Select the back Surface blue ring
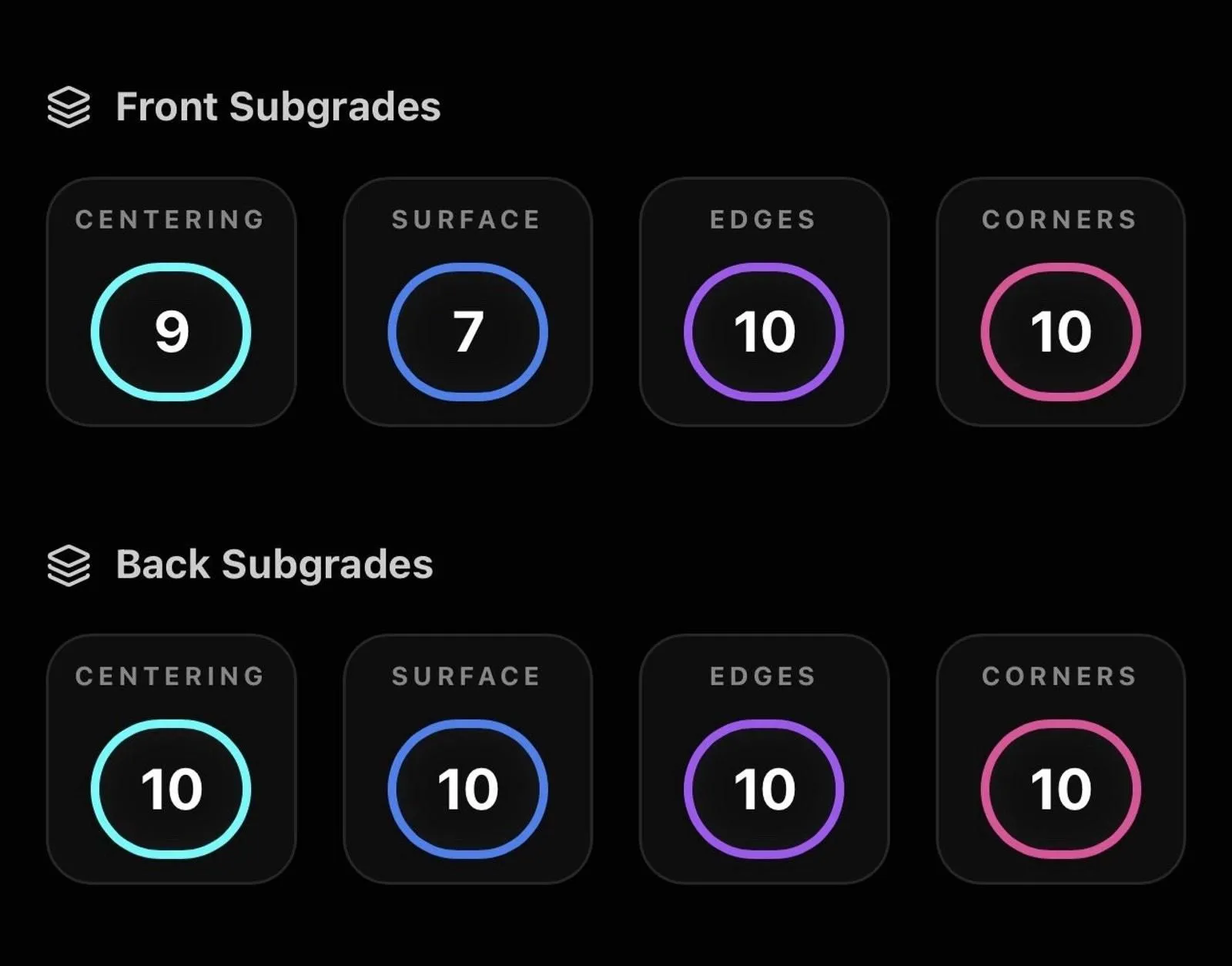 point(467,789)
